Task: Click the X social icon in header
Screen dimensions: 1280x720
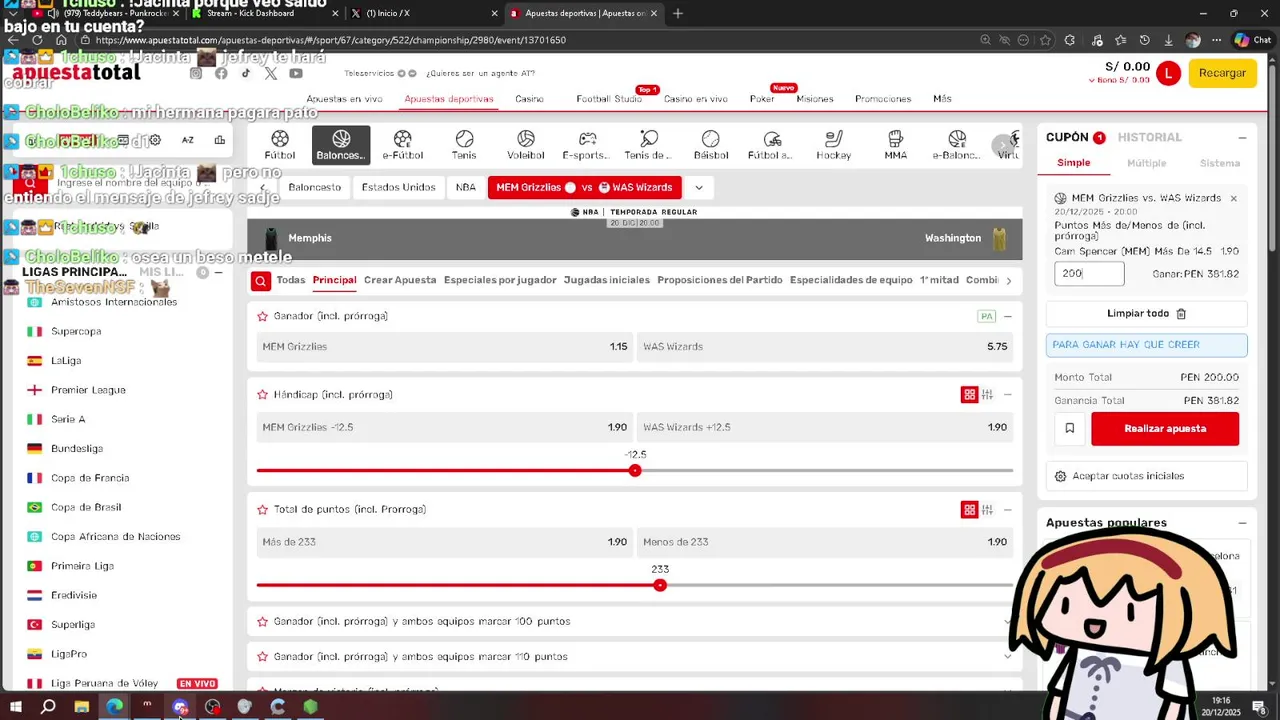Action: [271, 73]
